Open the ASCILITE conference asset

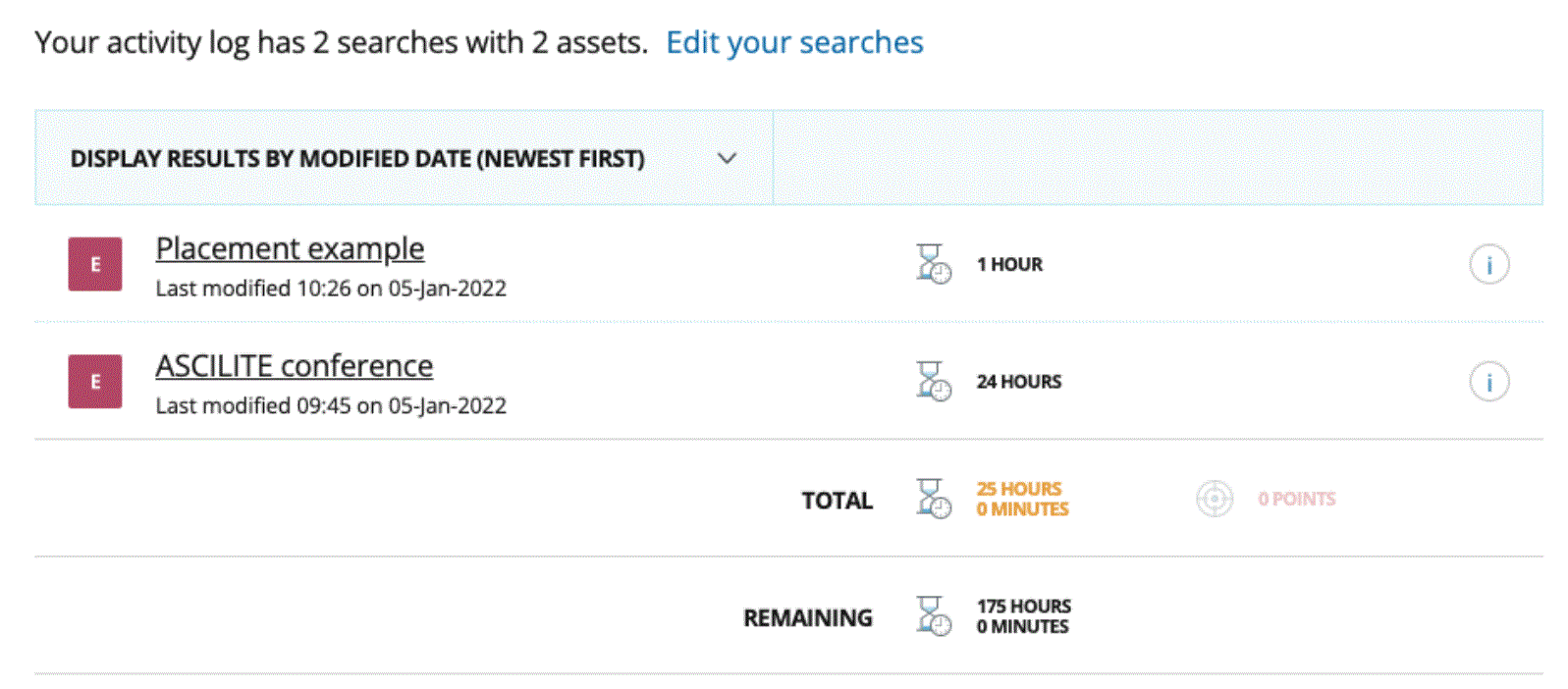[x=294, y=365]
